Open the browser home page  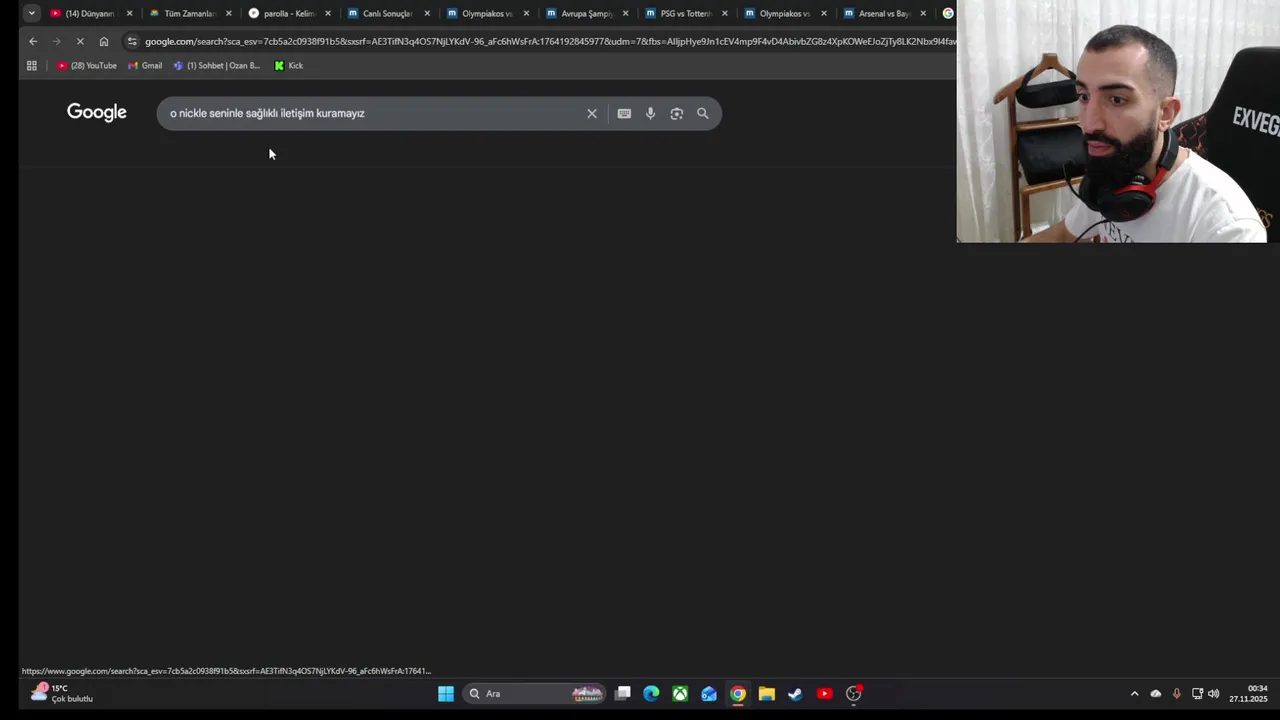104,41
